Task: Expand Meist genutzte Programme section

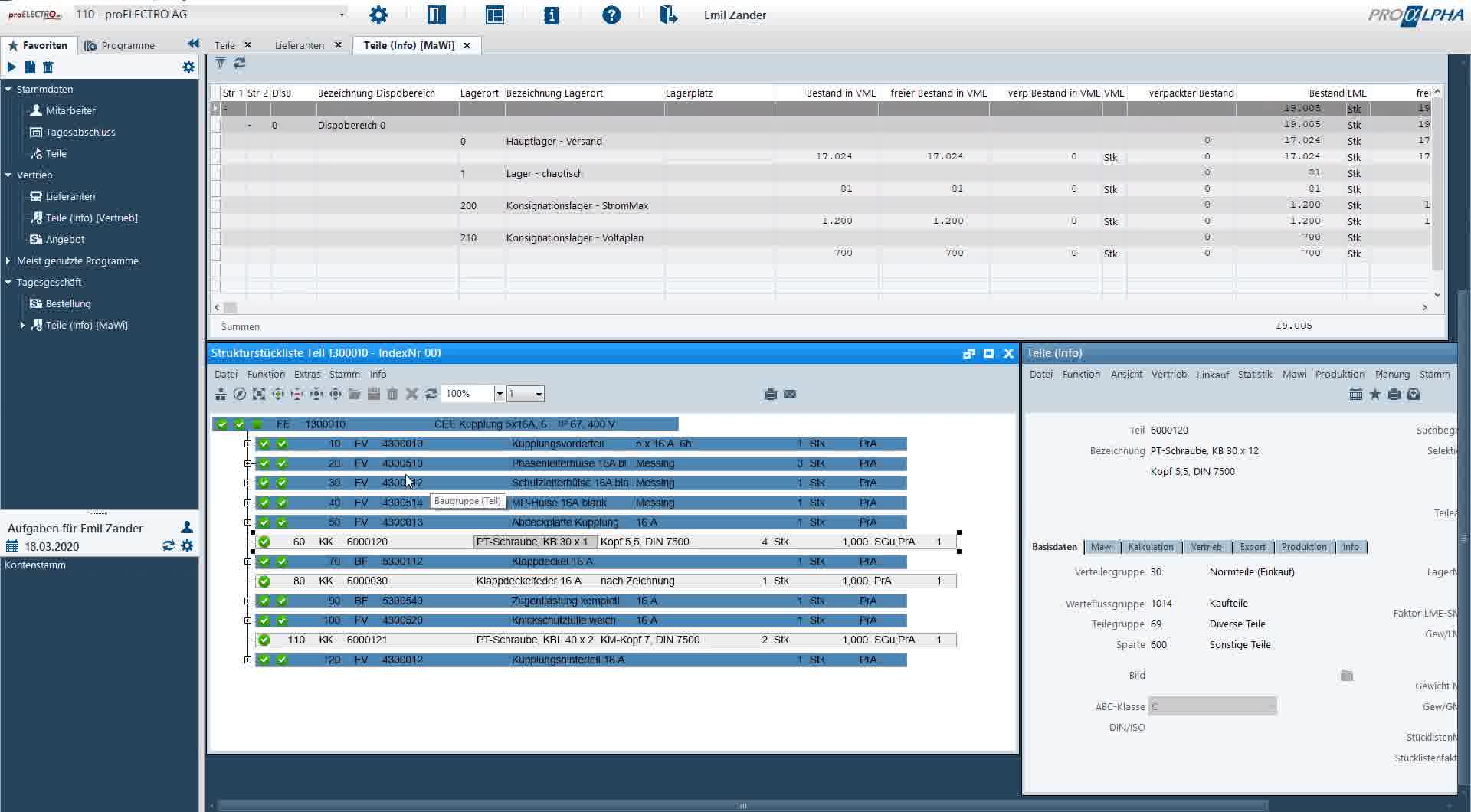Action: (x=8, y=260)
